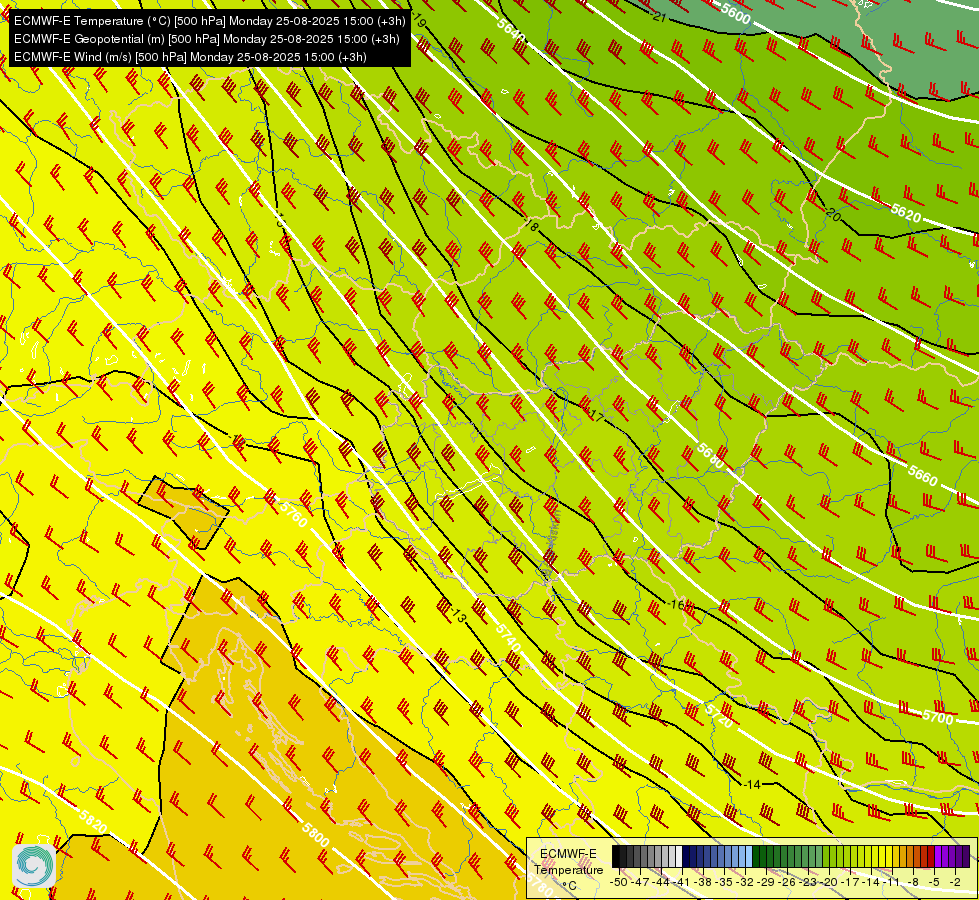The width and height of the screenshot is (979, 900).
Task: Click the -44 value on the legend
Action: click(661, 882)
